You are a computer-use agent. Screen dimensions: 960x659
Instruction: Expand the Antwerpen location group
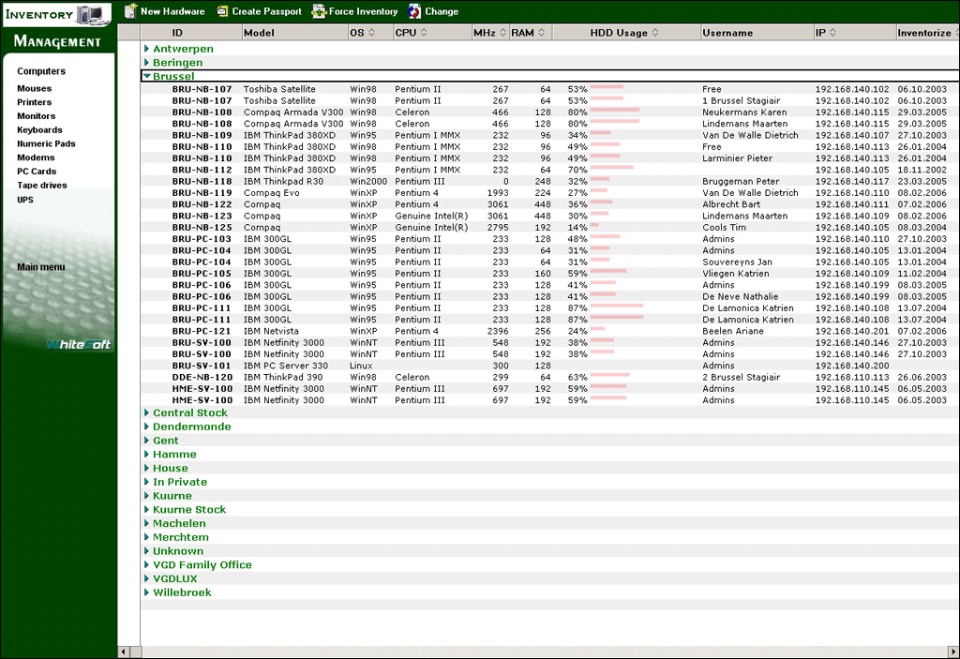[147, 48]
